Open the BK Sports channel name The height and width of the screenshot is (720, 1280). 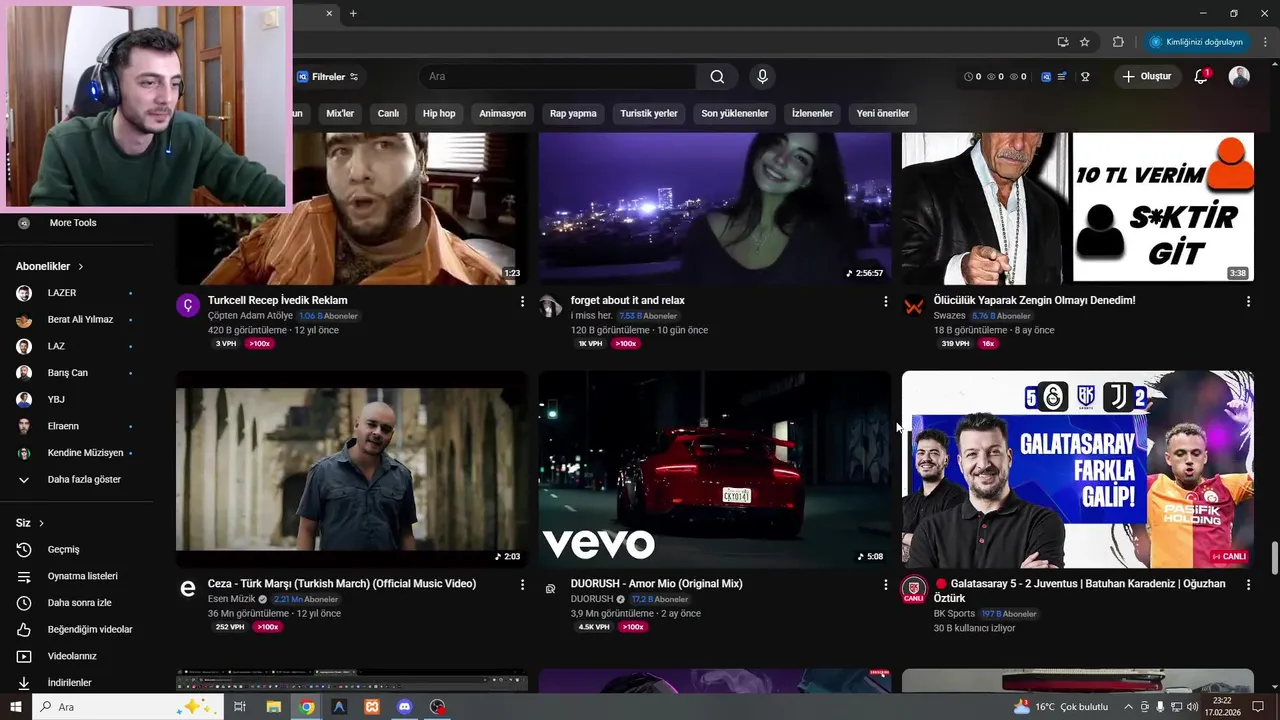point(954,614)
